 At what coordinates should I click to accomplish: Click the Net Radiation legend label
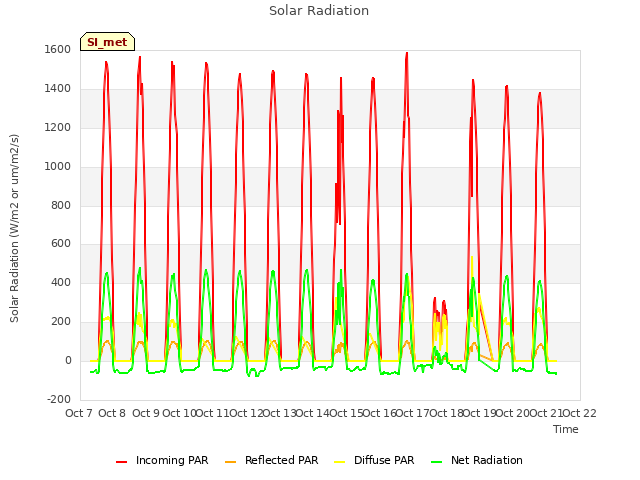(x=487, y=460)
